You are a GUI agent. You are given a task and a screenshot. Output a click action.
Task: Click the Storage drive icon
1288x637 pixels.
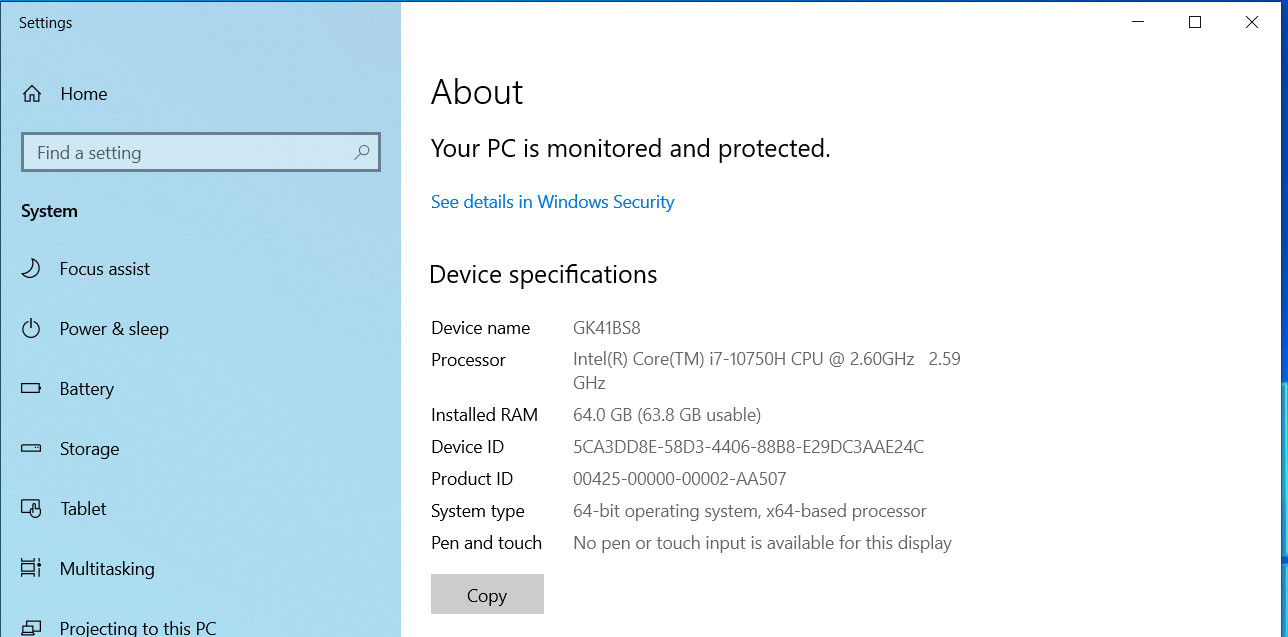point(31,448)
